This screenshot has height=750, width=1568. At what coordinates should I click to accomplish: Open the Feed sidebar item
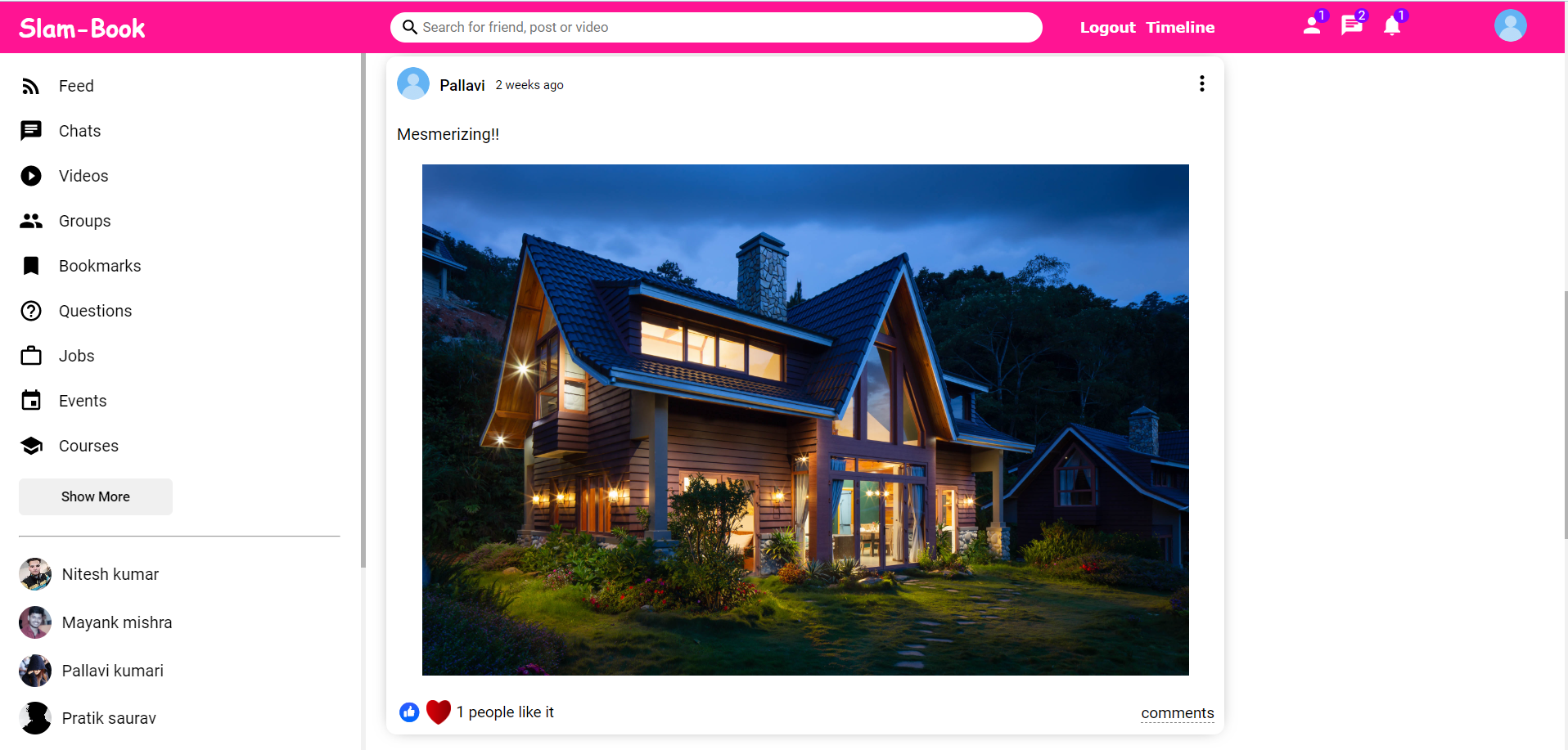click(75, 86)
